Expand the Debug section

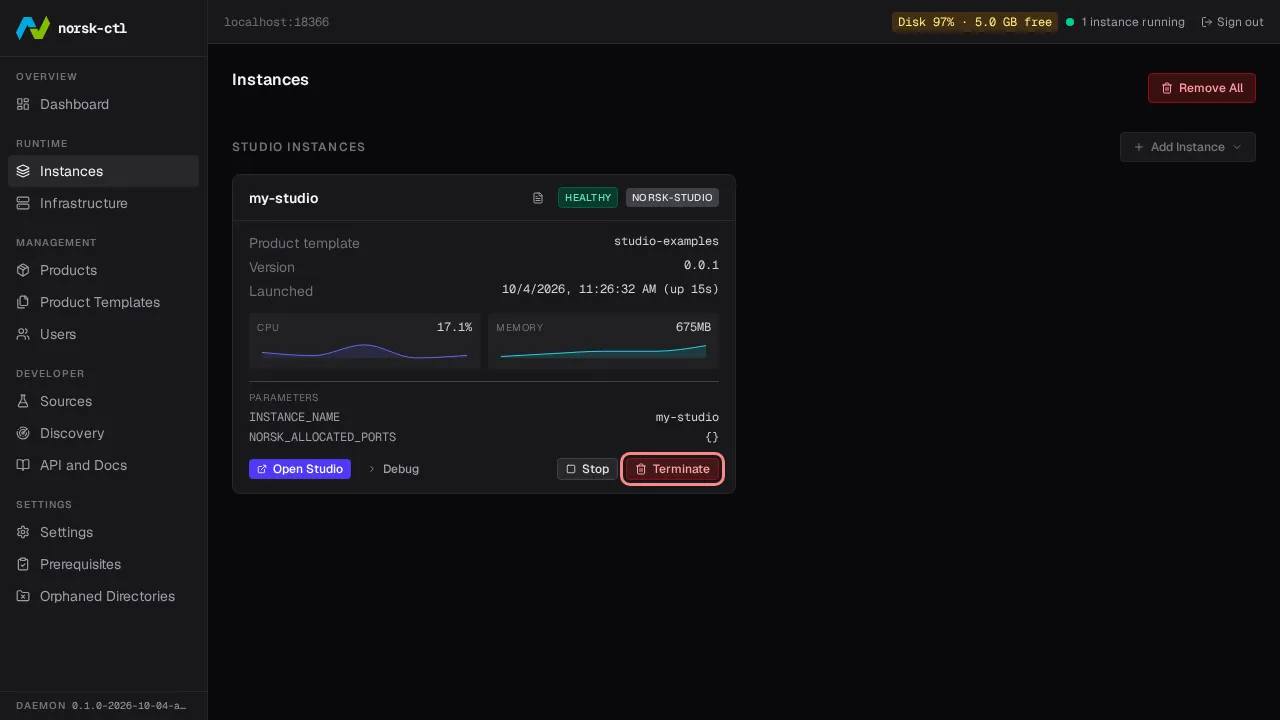pyautogui.click(x=393, y=469)
